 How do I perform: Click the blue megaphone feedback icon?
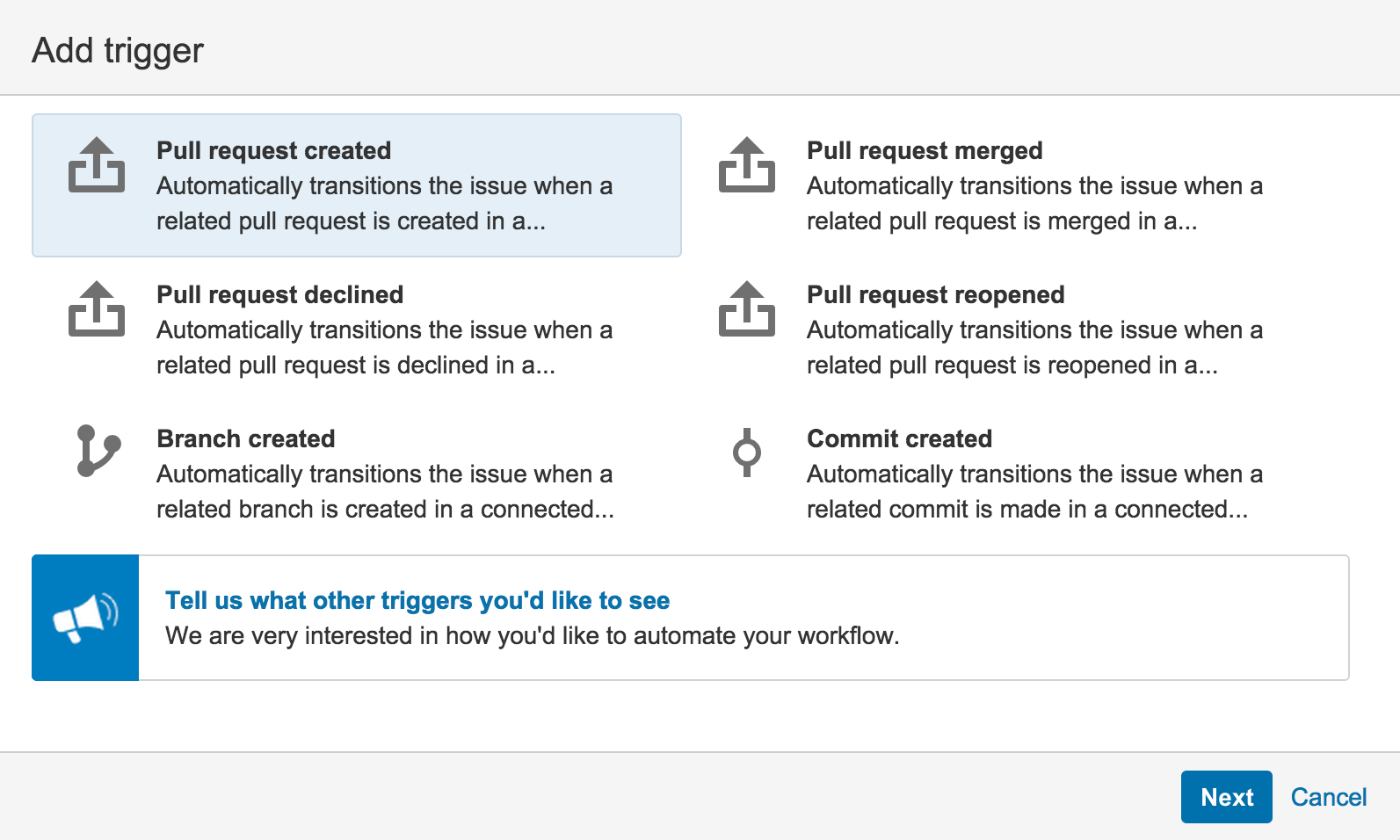[x=85, y=618]
